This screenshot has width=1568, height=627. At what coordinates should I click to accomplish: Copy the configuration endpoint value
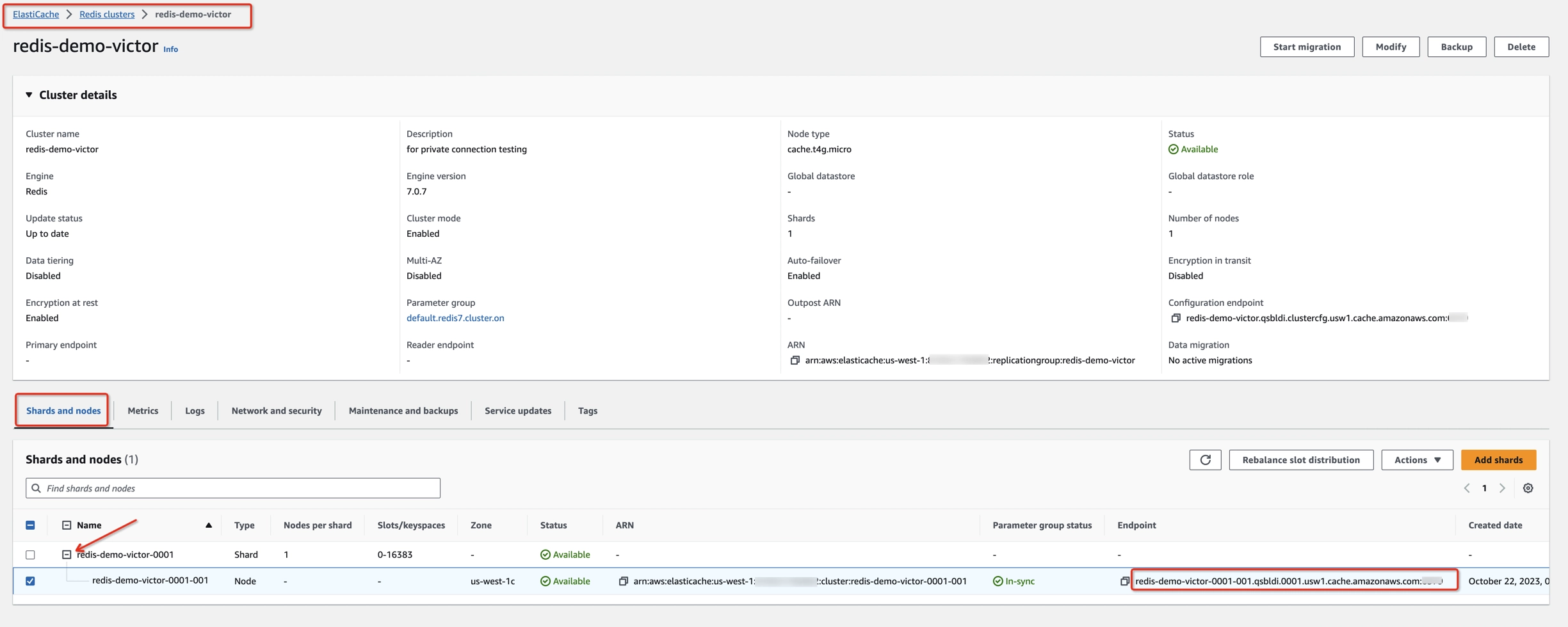pyautogui.click(x=1176, y=318)
